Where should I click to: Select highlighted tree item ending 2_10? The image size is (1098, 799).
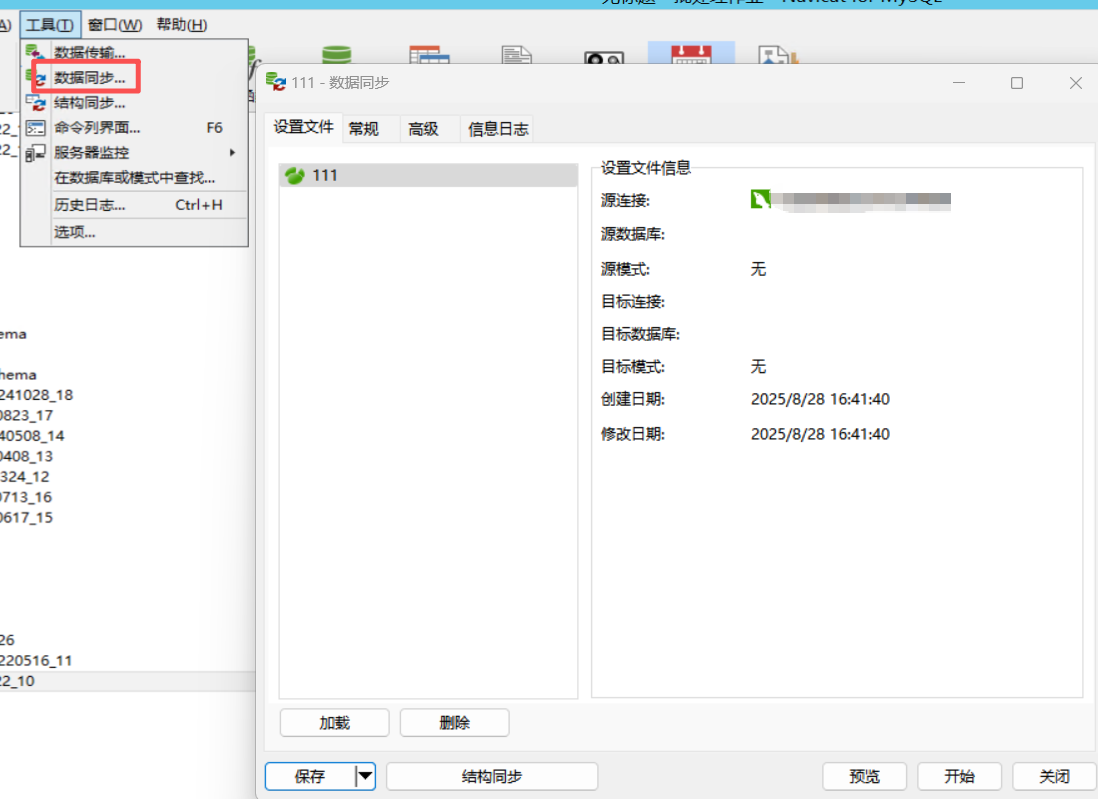click(x=127, y=681)
